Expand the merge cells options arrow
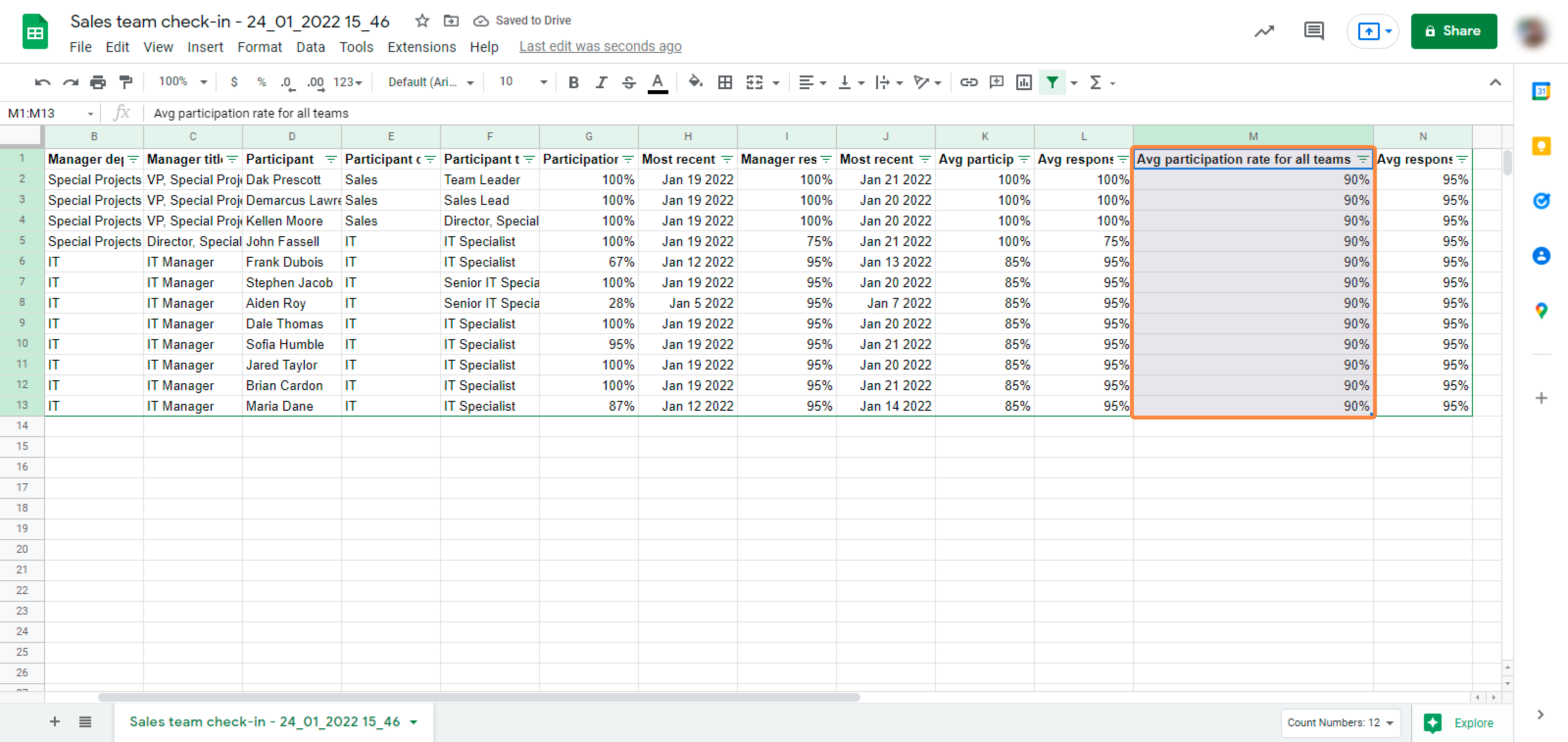Viewport: 1568px width, 742px height. point(776,83)
